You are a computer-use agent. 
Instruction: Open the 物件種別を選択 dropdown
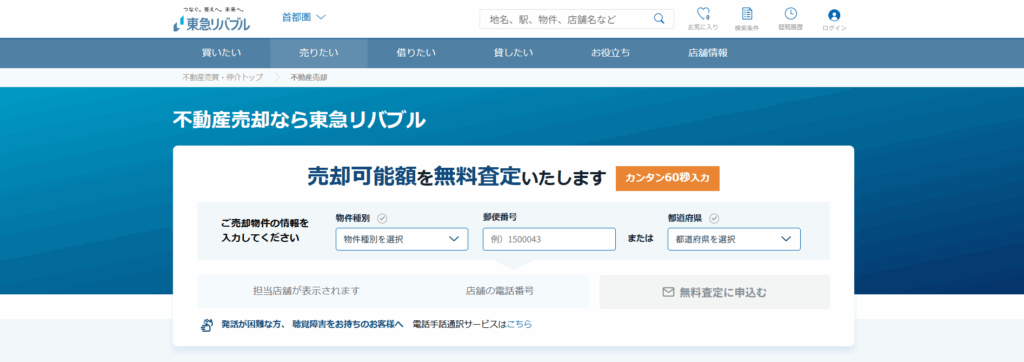tap(402, 239)
